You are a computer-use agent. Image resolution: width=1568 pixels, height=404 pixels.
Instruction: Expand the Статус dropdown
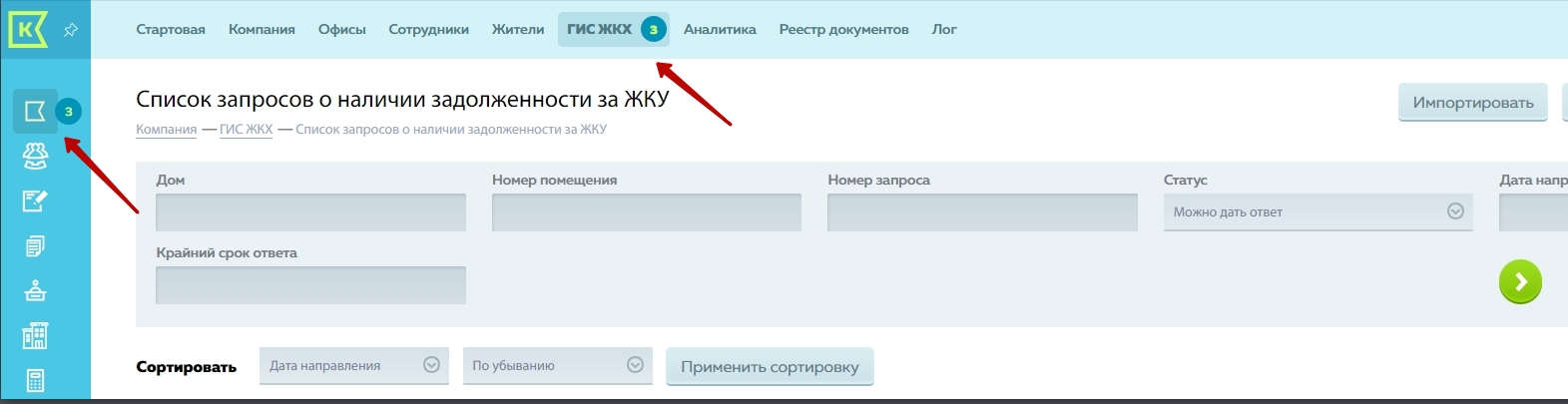coord(1317,211)
